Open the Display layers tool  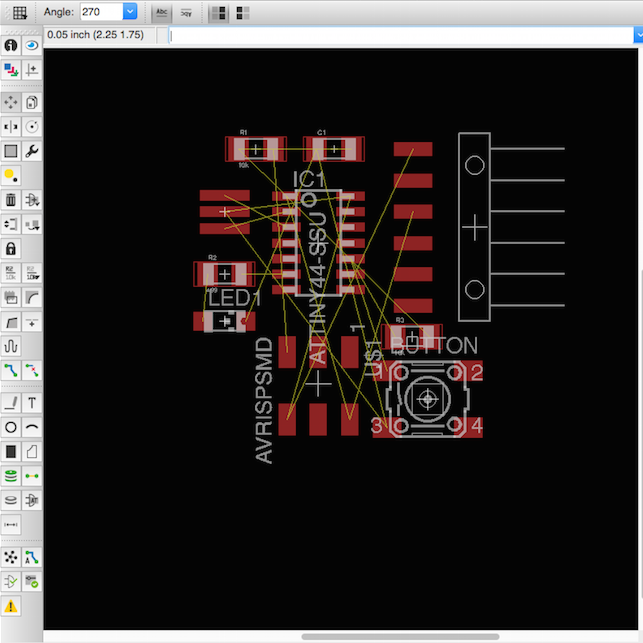[11, 70]
